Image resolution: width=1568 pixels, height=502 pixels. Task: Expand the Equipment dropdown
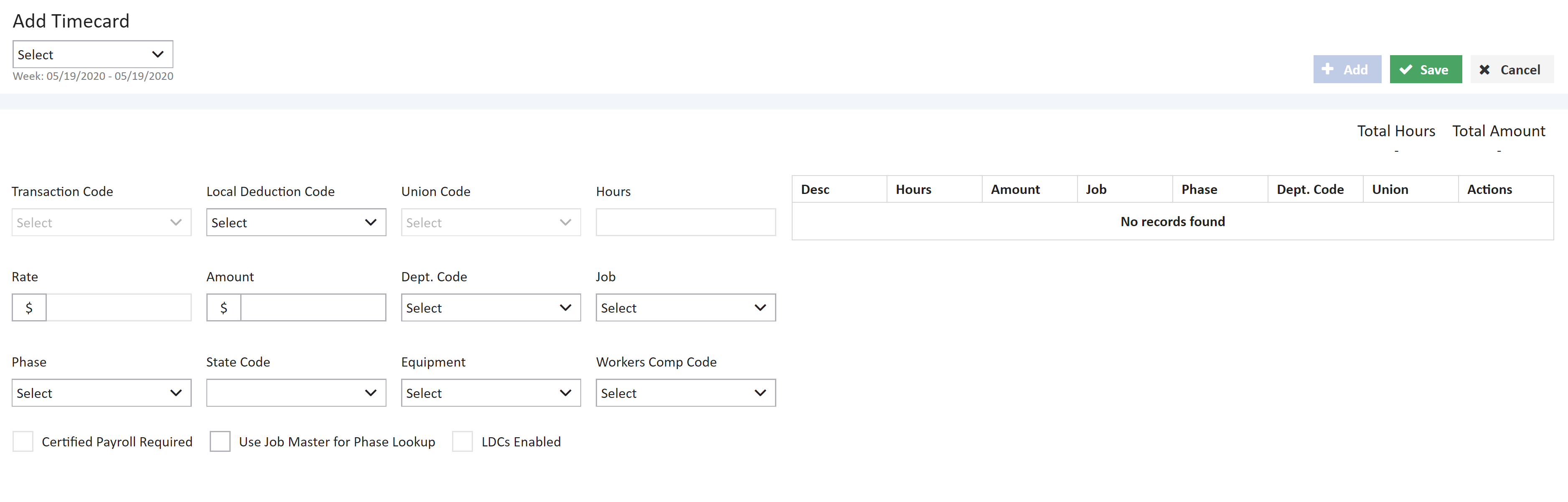(490, 393)
